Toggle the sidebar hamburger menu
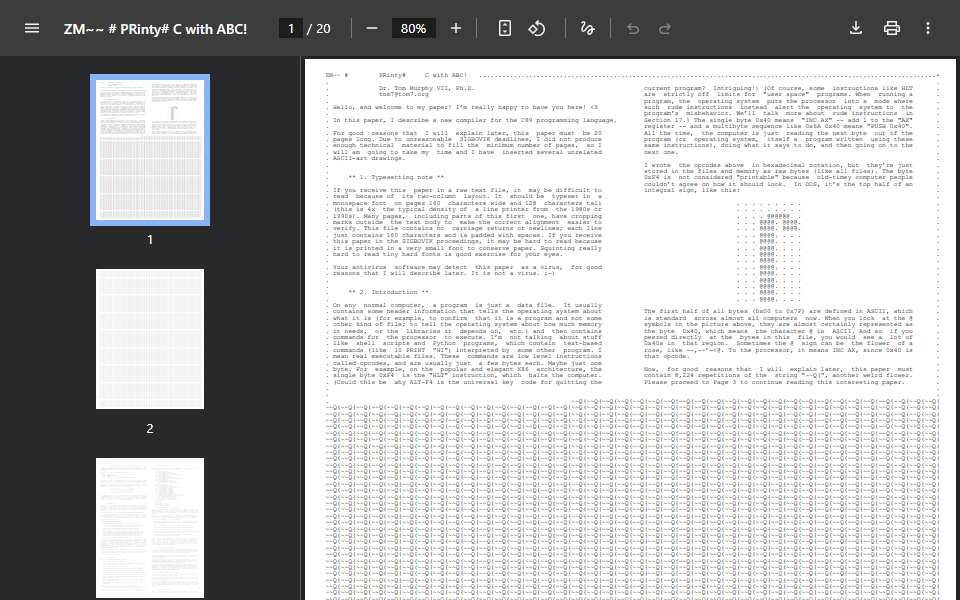 pos(32,28)
